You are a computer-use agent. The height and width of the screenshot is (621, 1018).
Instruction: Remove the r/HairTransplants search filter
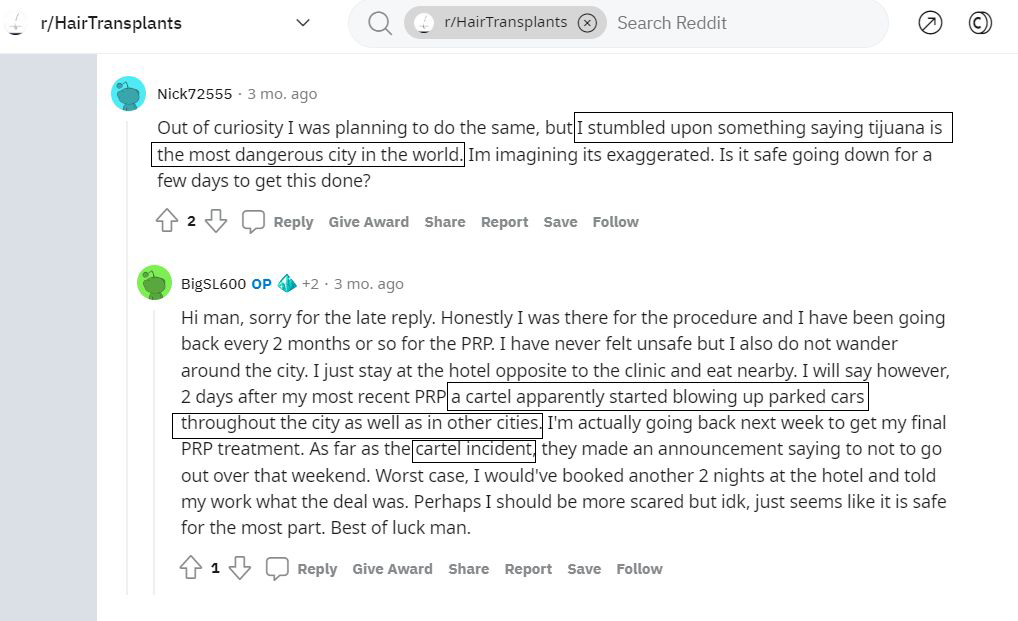click(x=588, y=23)
